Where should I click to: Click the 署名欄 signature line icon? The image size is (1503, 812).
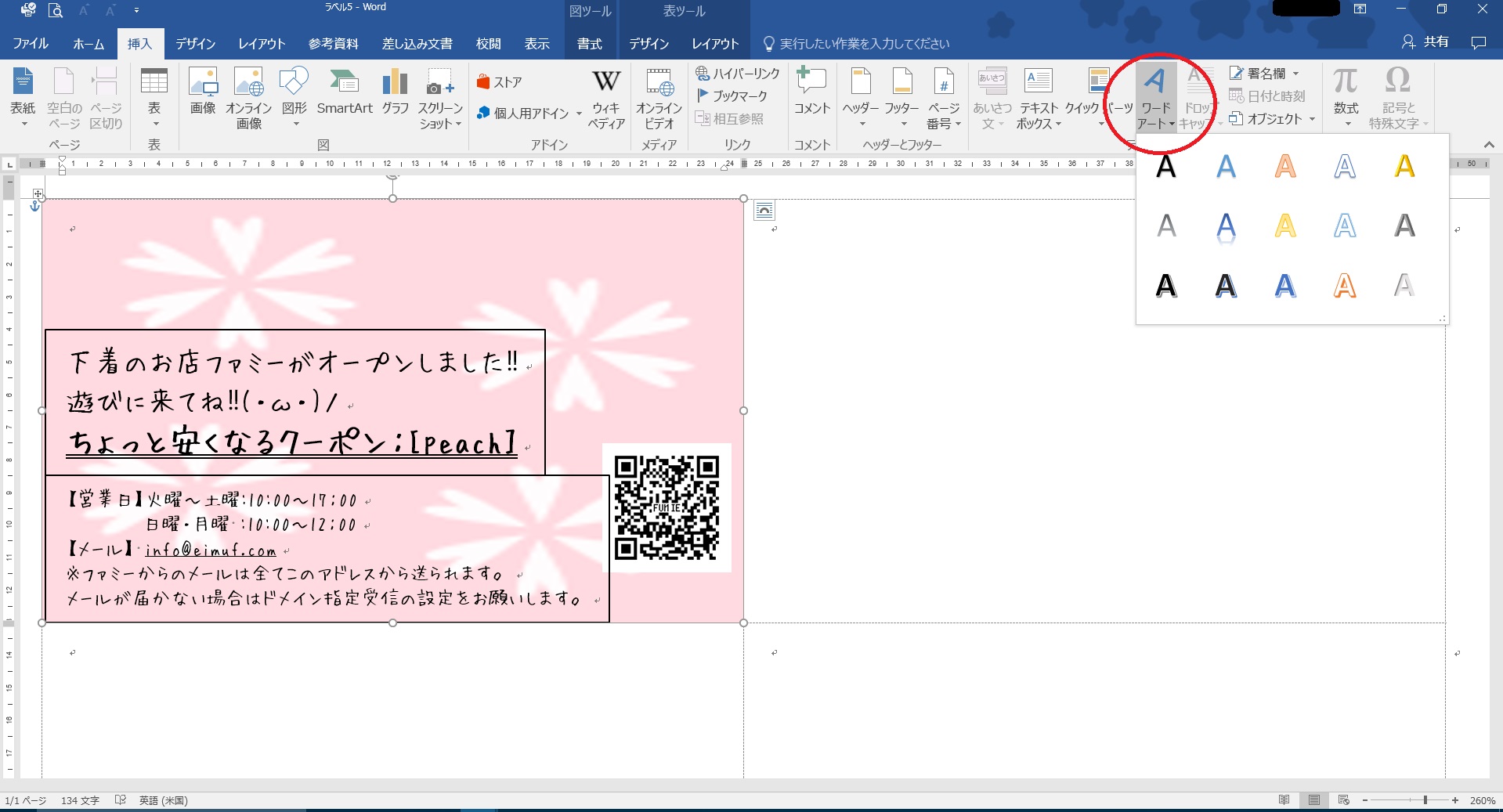tap(1237, 74)
